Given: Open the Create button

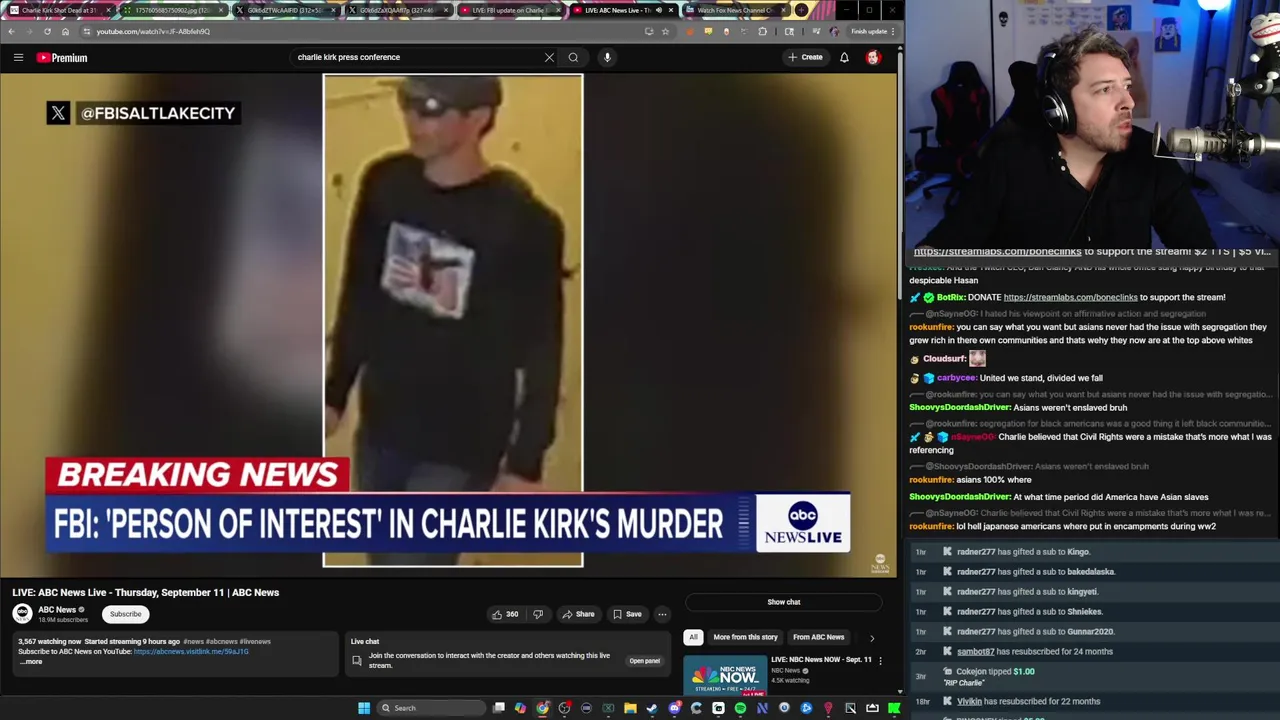Looking at the screenshot, I should 805,57.
